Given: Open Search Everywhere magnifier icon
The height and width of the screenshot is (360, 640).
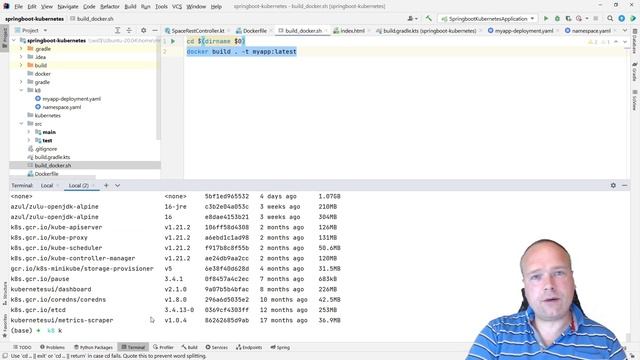Looking at the screenshot, I should tap(610, 18).
